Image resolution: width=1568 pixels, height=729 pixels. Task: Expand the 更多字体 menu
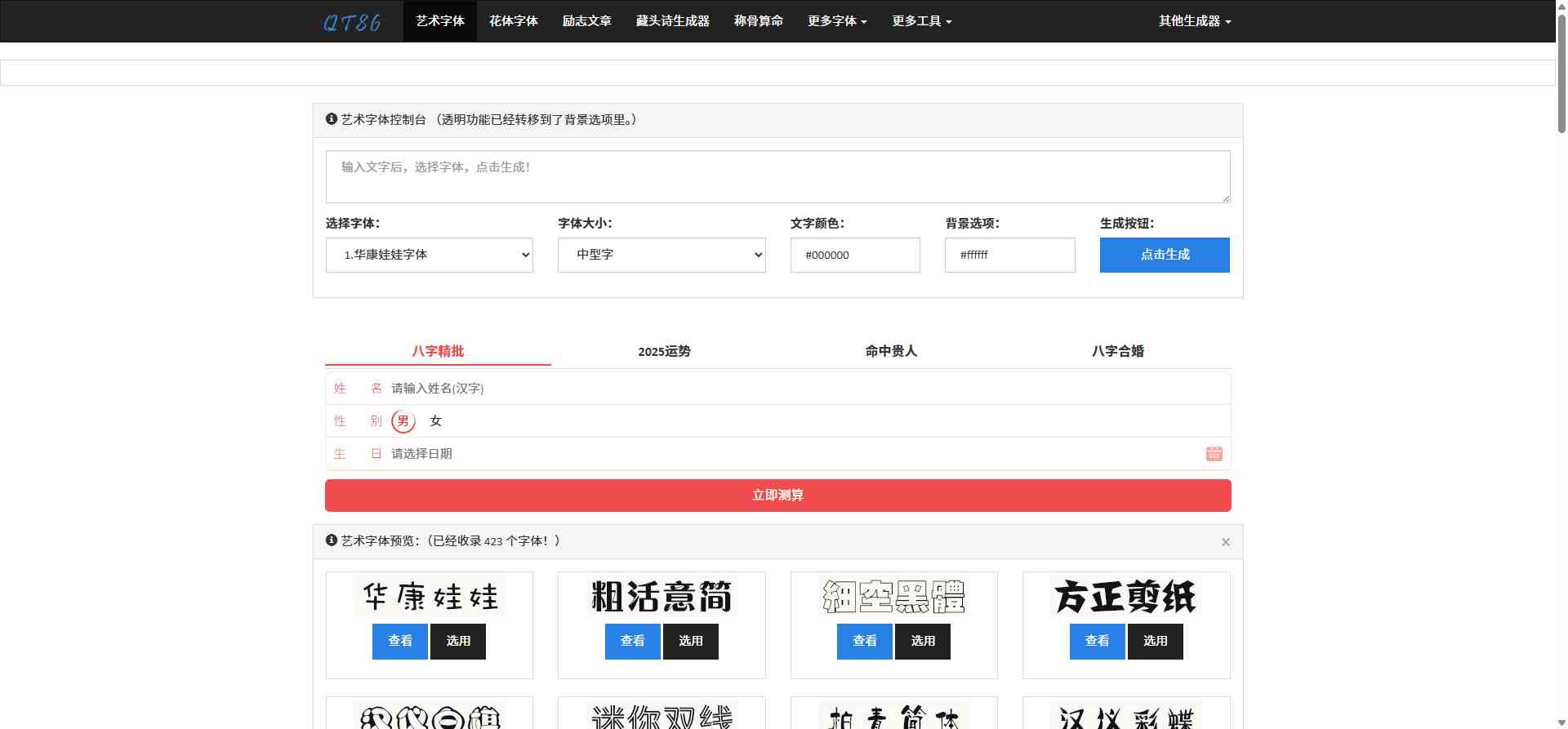click(837, 21)
